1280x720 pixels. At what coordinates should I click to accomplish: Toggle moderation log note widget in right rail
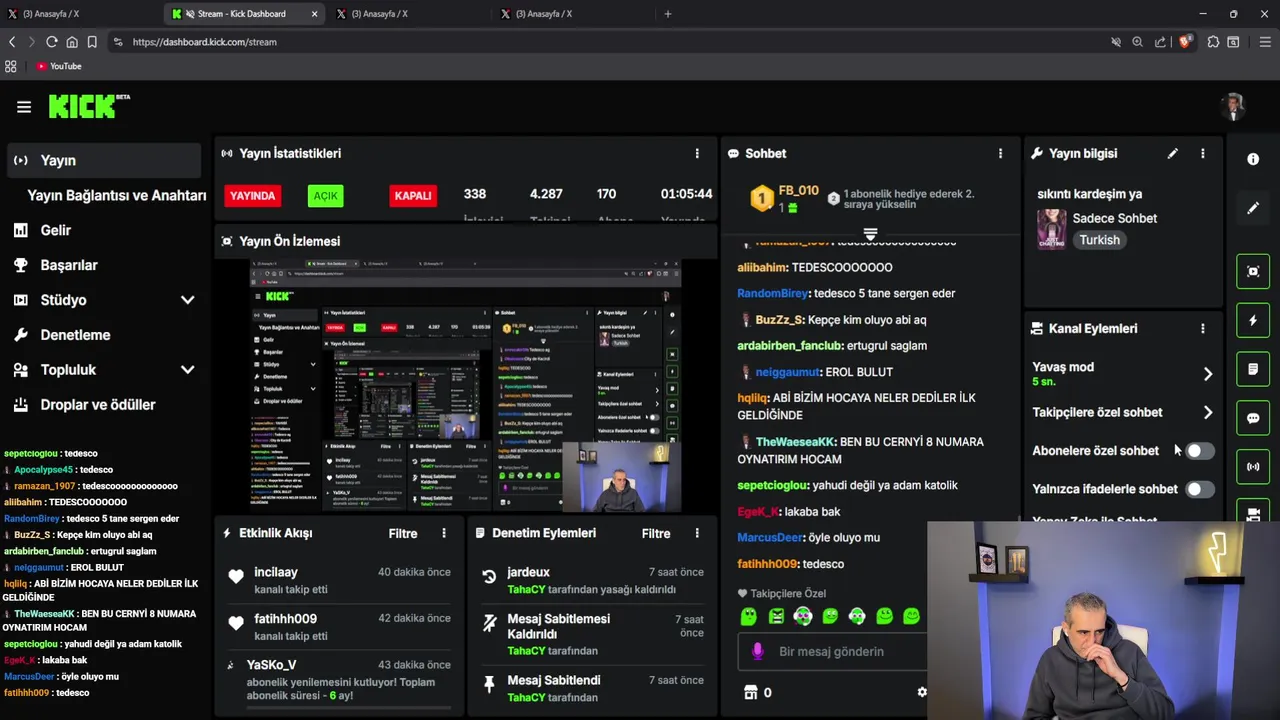coord(1253,369)
